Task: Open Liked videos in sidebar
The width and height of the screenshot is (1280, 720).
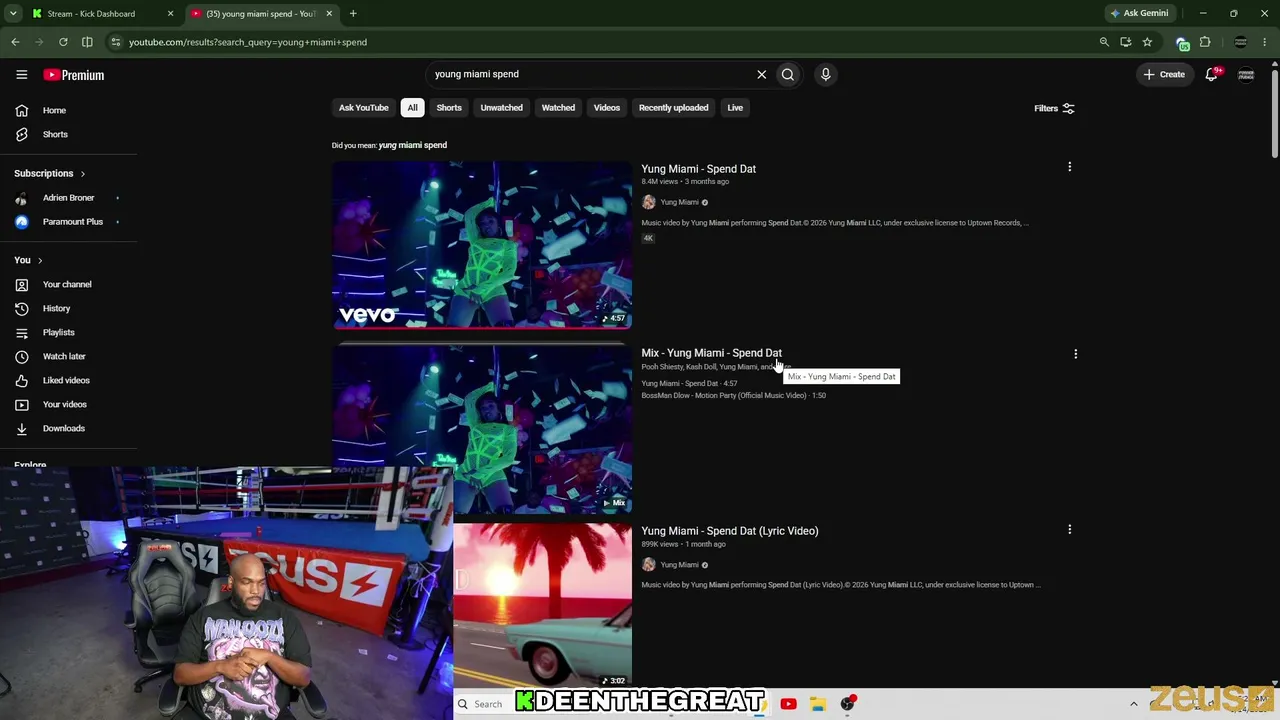Action: tap(66, 380)
